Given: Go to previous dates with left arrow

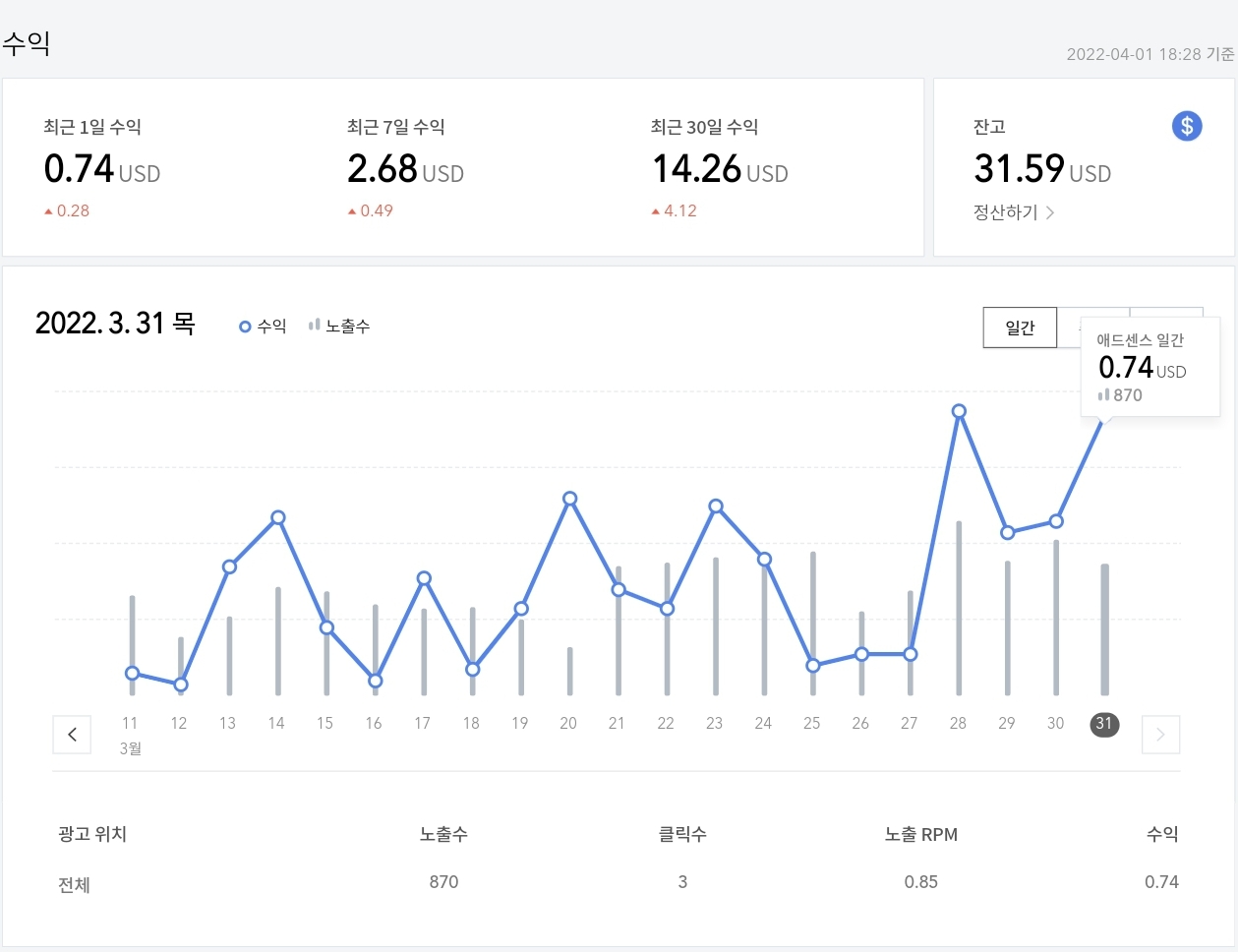Looking at the screenshot, I should click(x=72, y=735).
